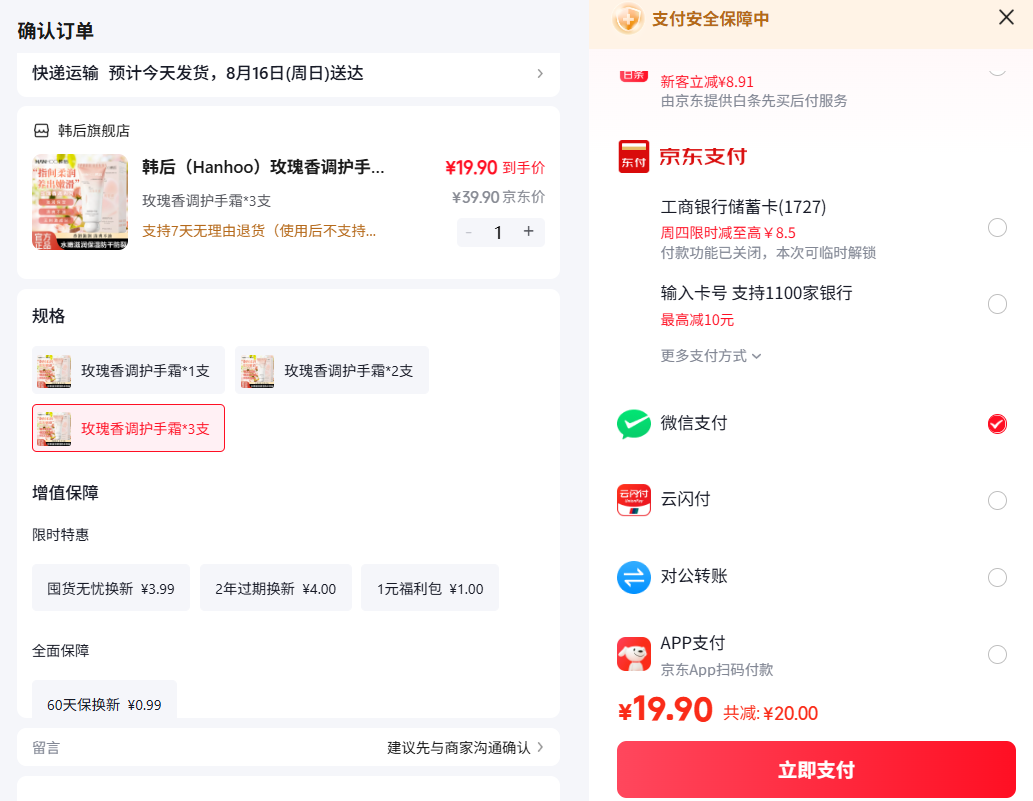Click the JD Pay (京东支付) logo icon
1033x801 pixels.
(634, 157)
